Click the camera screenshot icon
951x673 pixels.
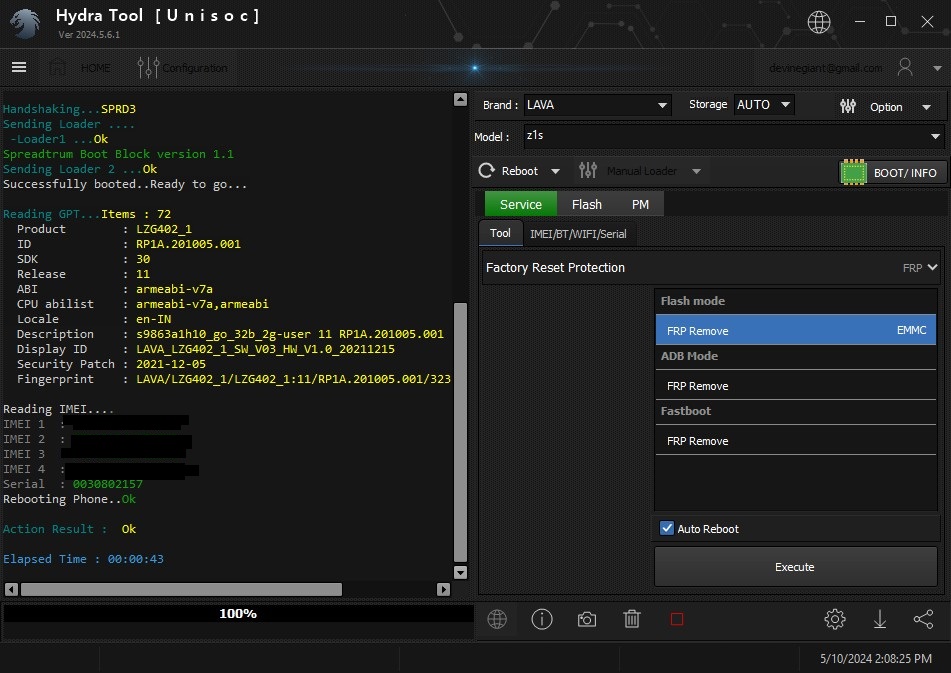pyautogui.click(x=586, y=620)
